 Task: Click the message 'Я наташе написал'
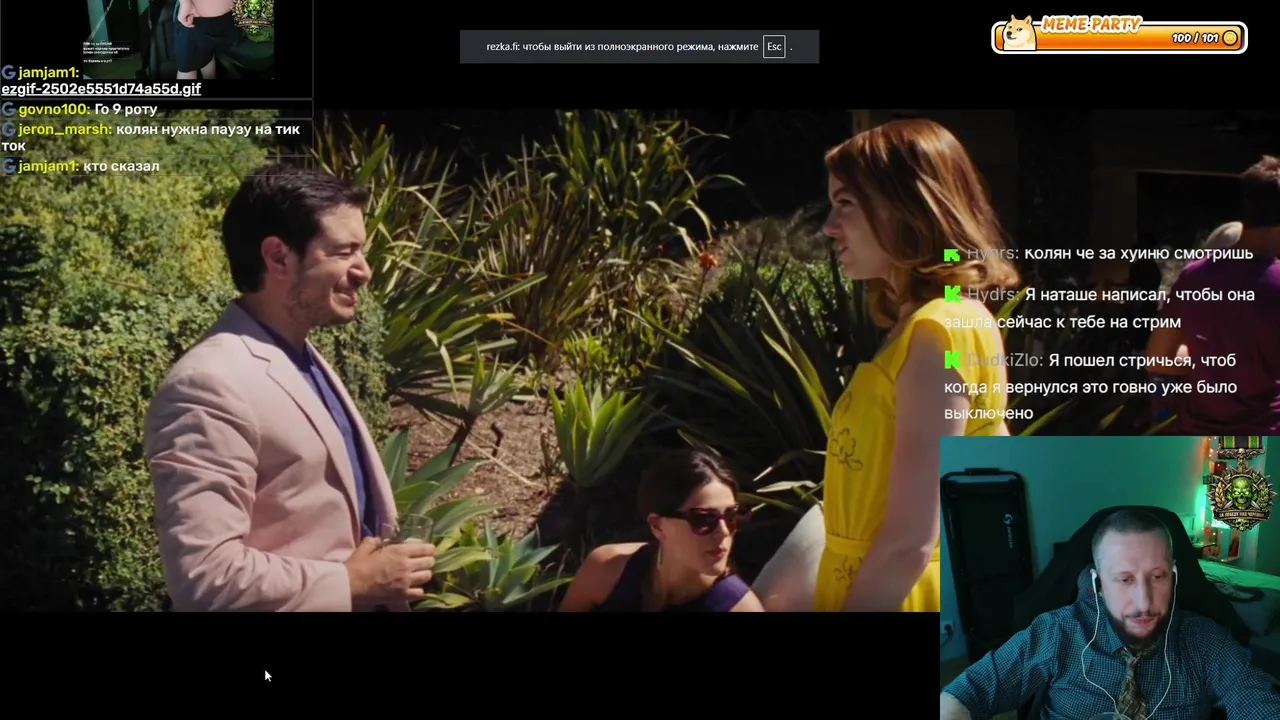[x=1099, y=309]
